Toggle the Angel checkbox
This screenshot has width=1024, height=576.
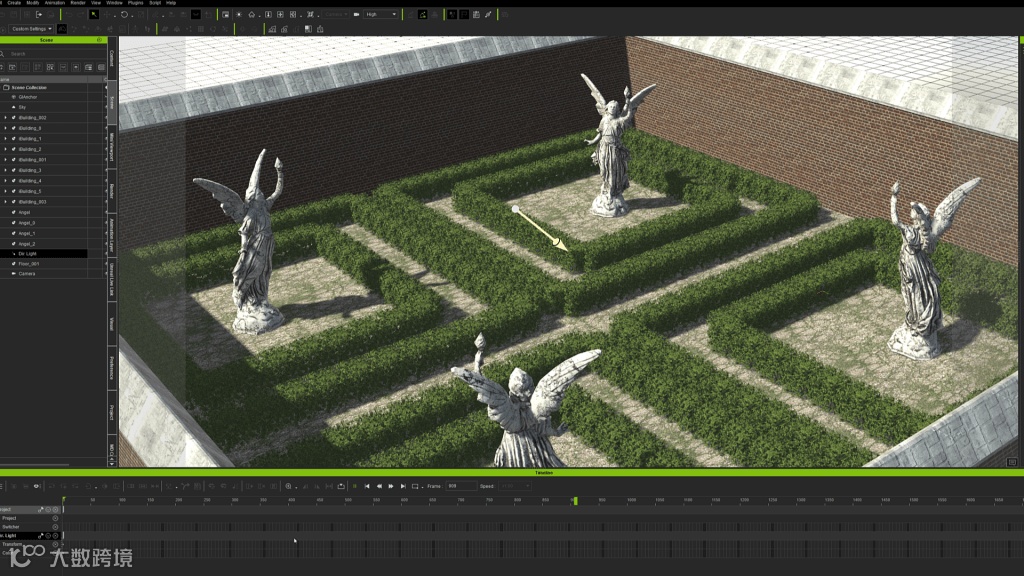pos(14,212)
